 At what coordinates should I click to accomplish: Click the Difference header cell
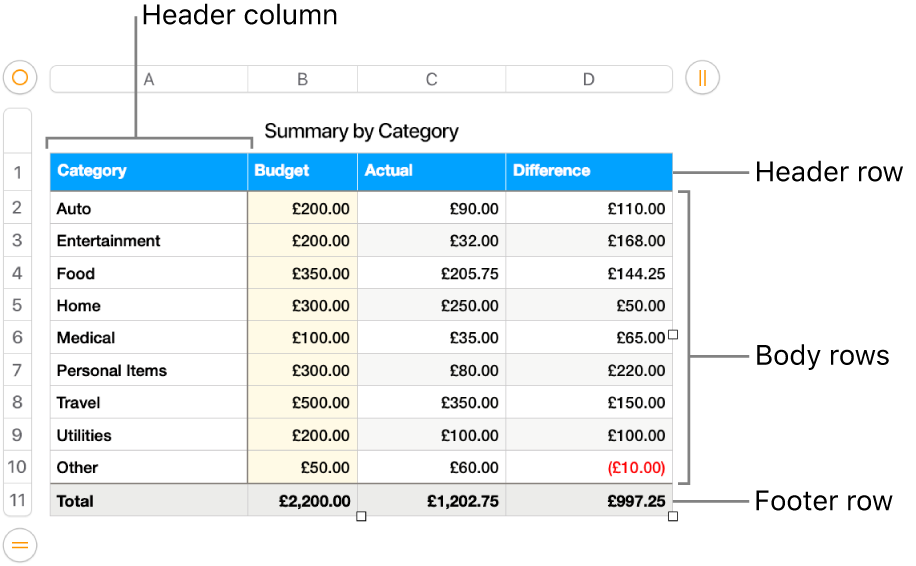[589, 171]
